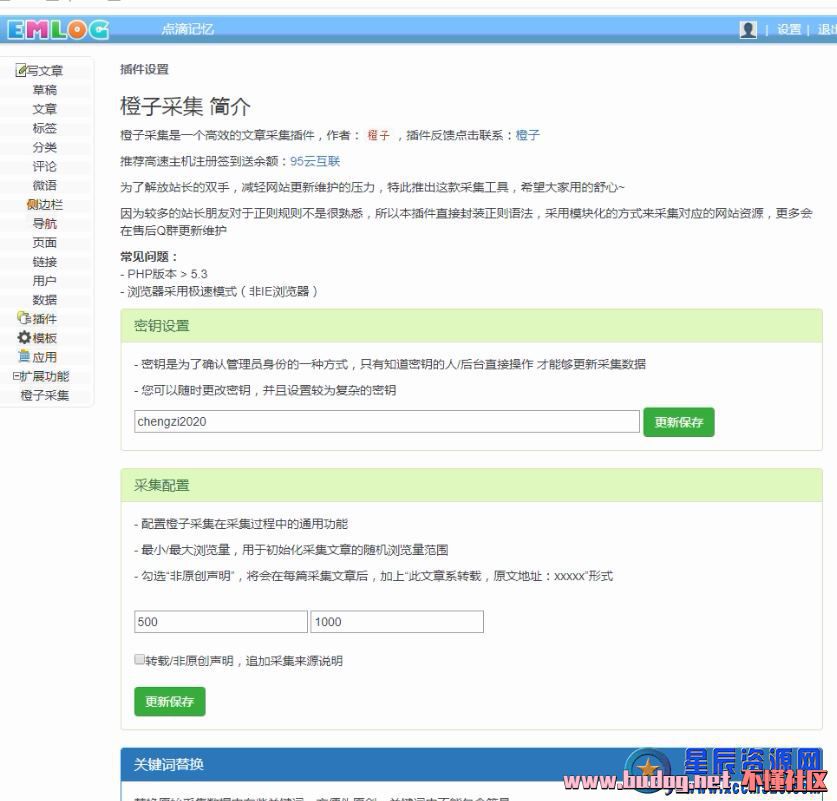Click the 模板 gear icon in sidebar
Viewport: 837px width, 801px height.
click(x=24, y=338)
